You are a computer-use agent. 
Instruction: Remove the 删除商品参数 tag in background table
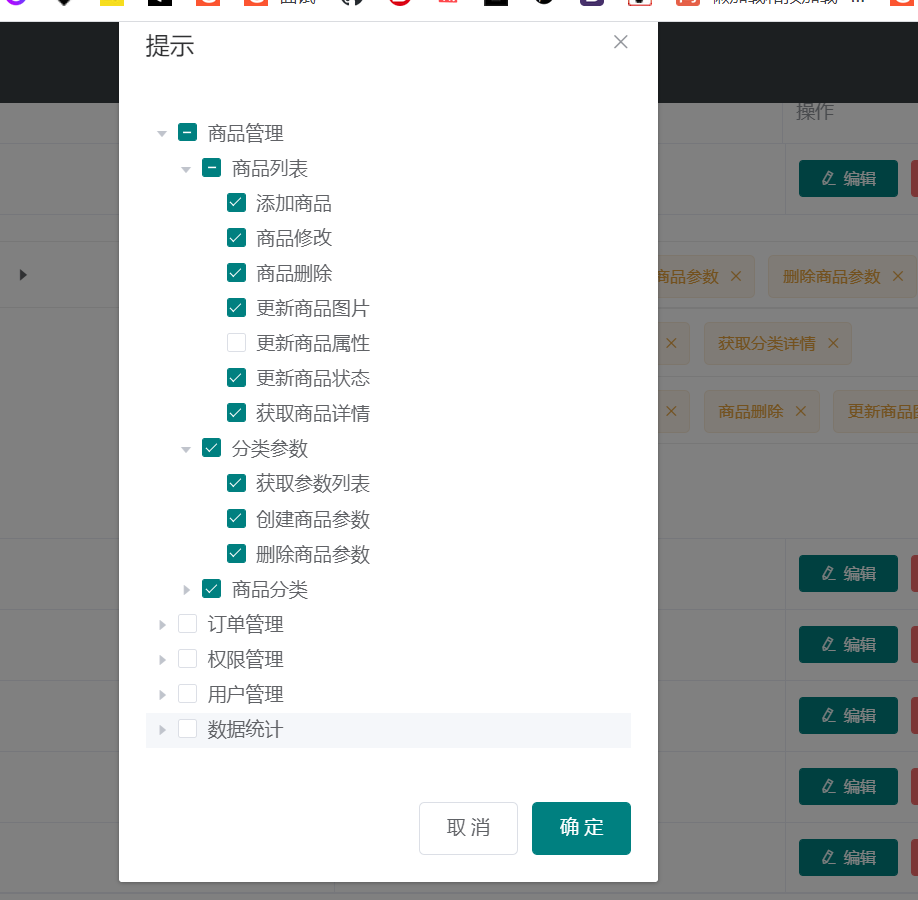[898, 276]
